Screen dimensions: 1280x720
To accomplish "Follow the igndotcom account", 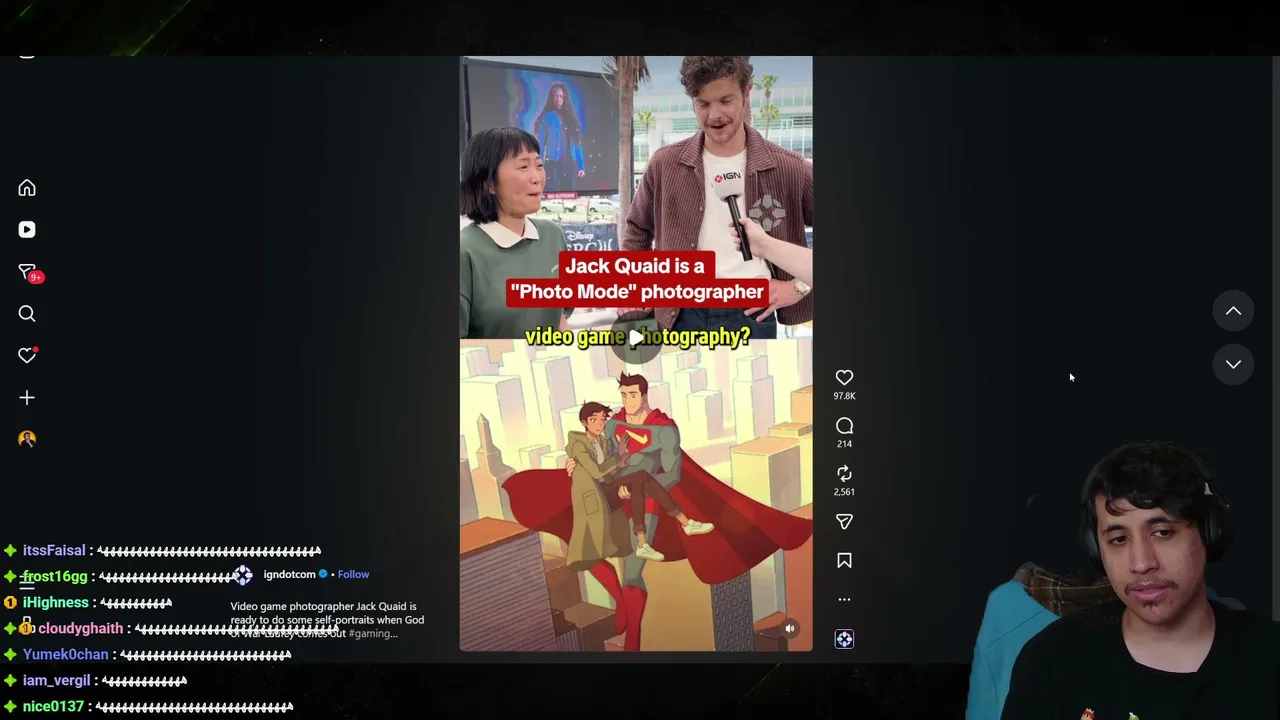I will pos(353,574).
